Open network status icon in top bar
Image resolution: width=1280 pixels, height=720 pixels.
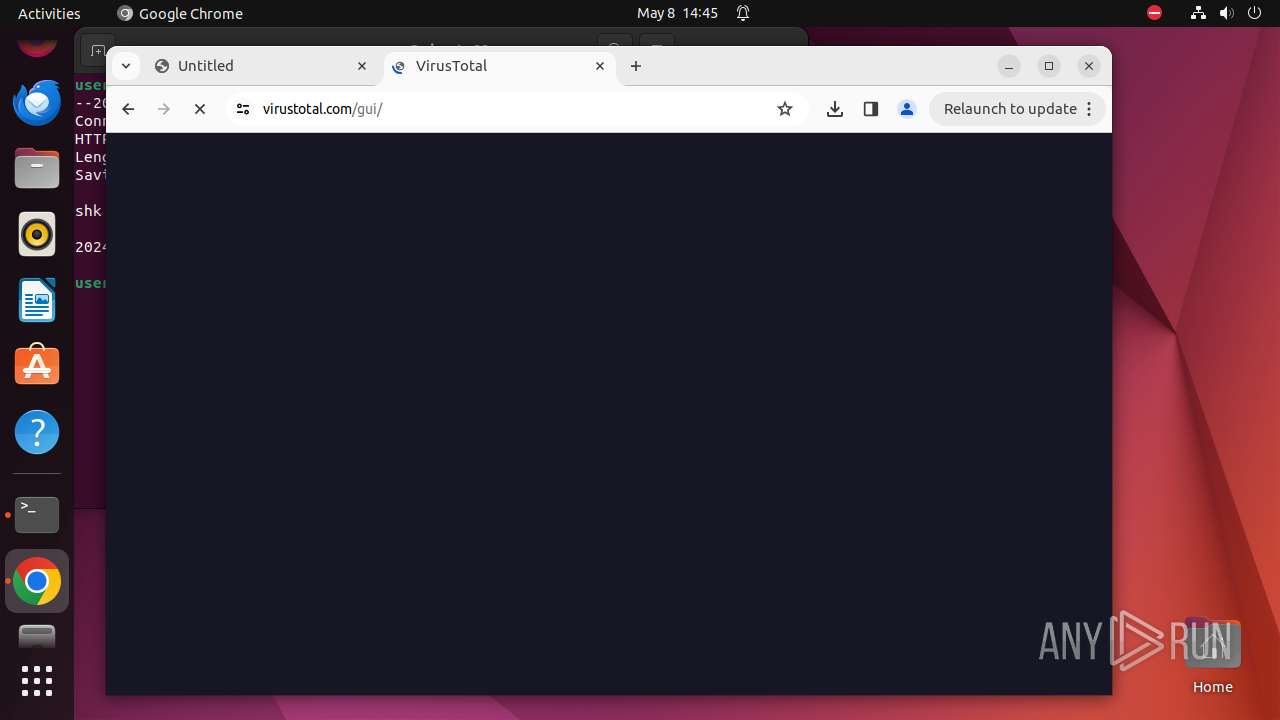[x=1198, y=13]
